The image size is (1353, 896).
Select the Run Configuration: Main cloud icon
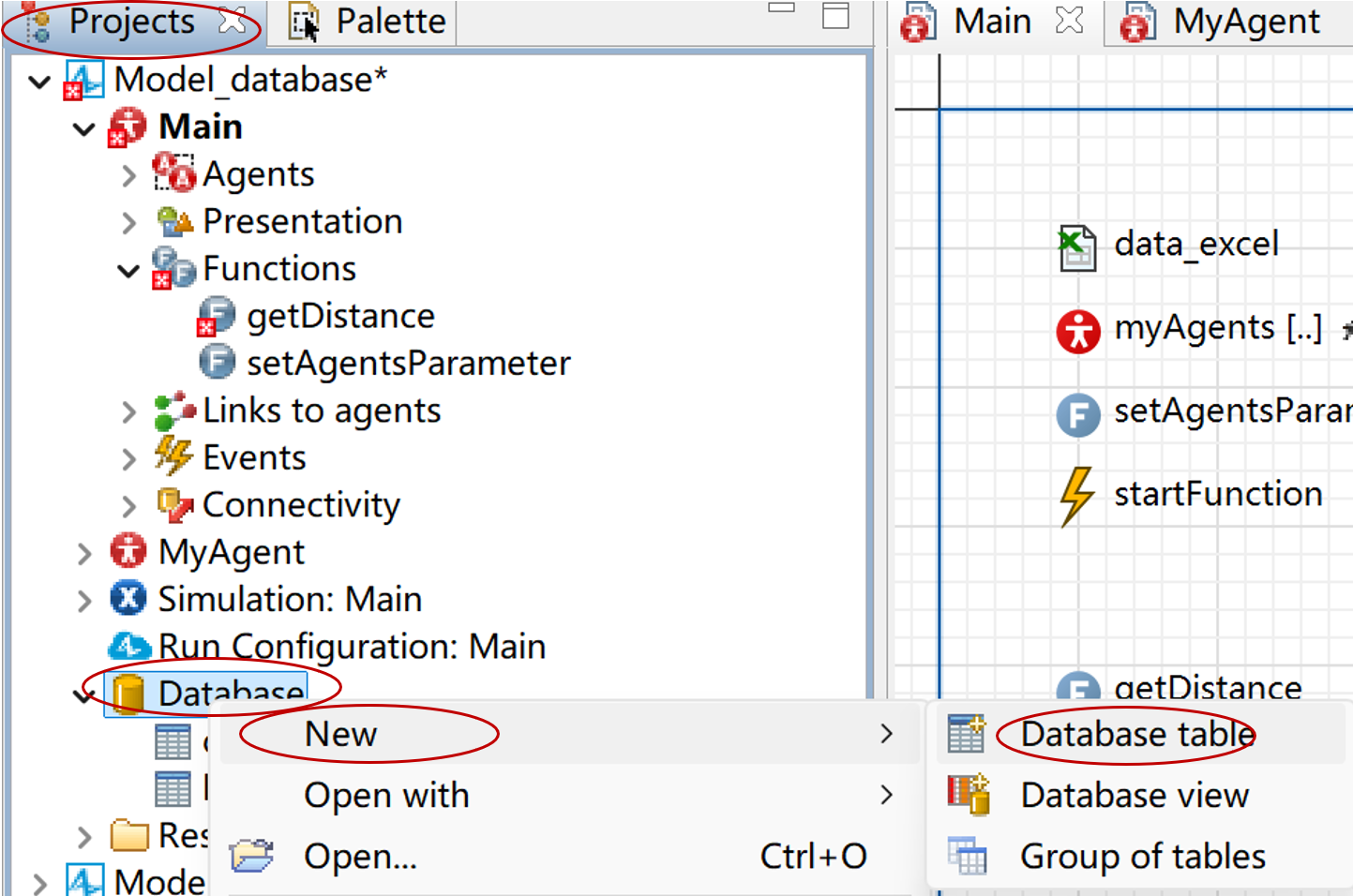pos(128,646)
